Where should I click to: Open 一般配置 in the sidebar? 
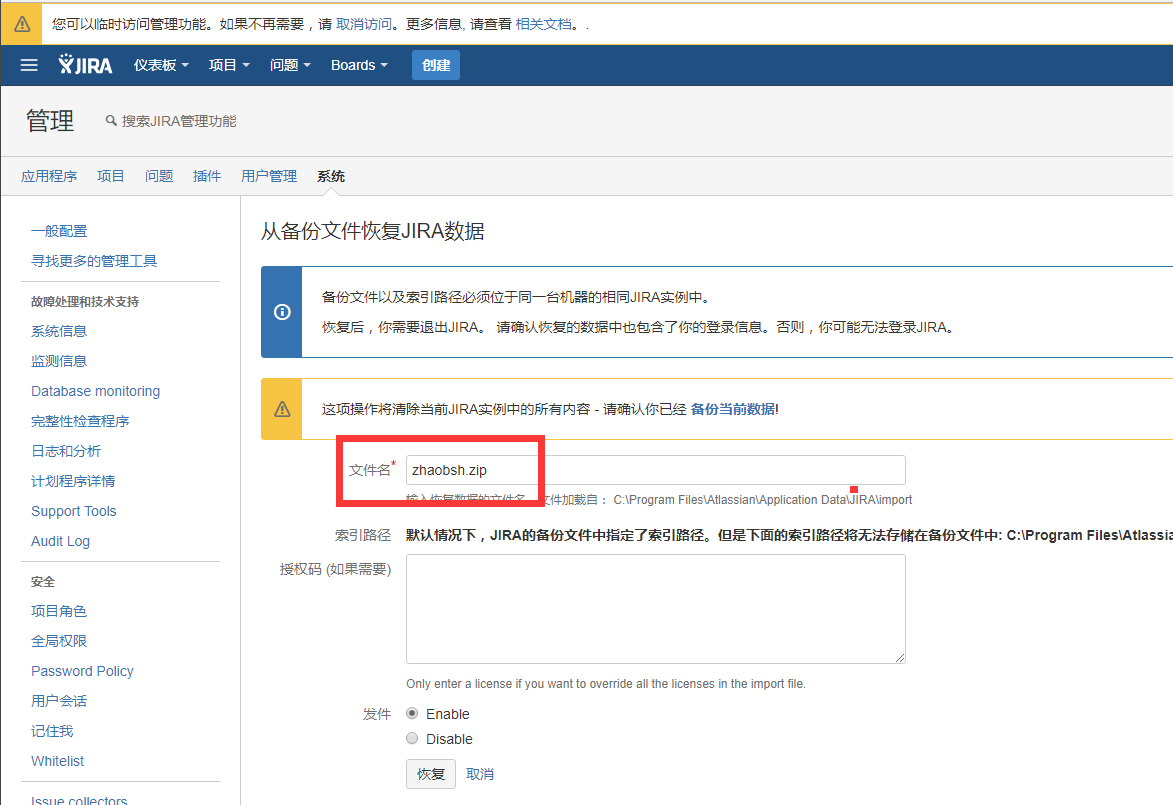tap(59, 231)
